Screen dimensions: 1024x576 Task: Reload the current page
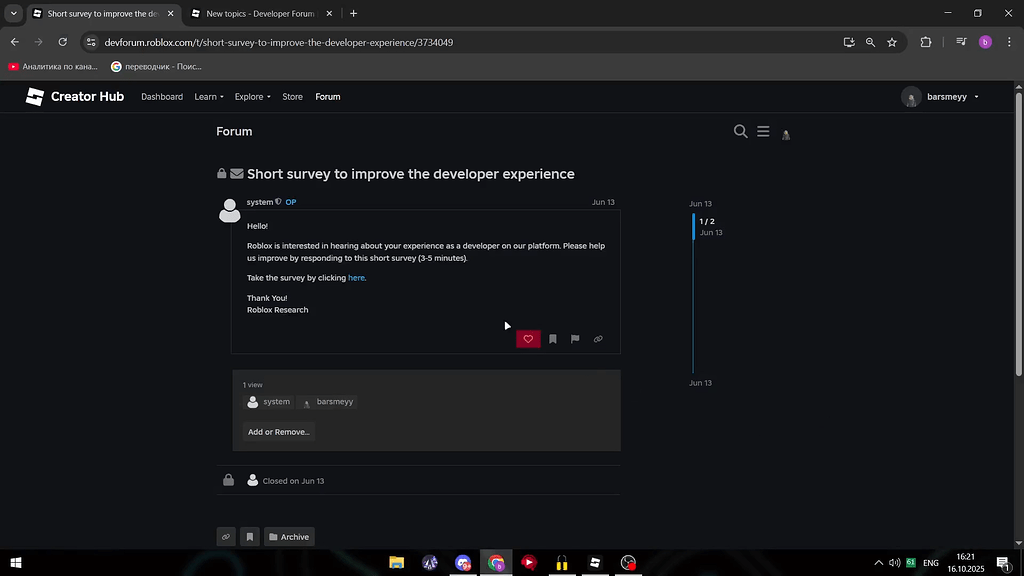(x=63, y=42)
